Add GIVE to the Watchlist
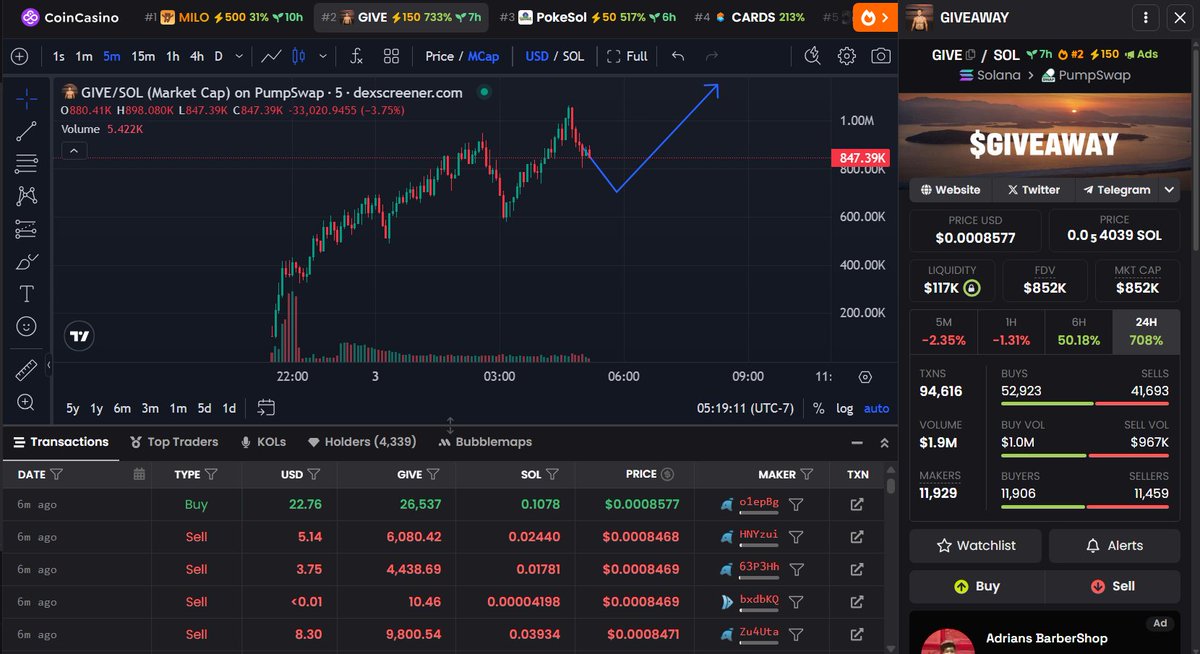This screenshot has height=654, width=1200. click(976, 545)
